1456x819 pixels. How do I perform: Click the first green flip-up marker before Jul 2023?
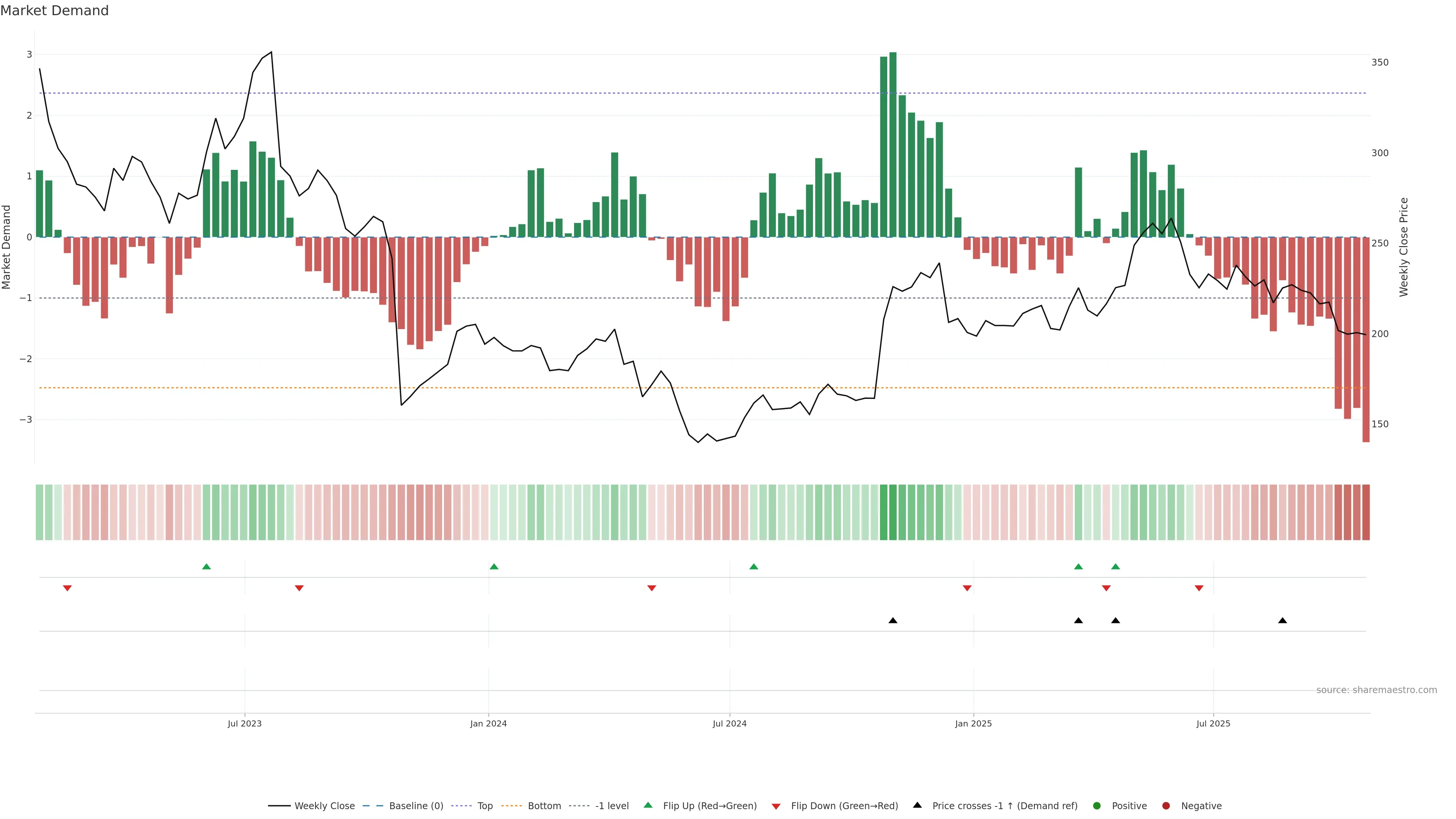[x=206, y=566]
